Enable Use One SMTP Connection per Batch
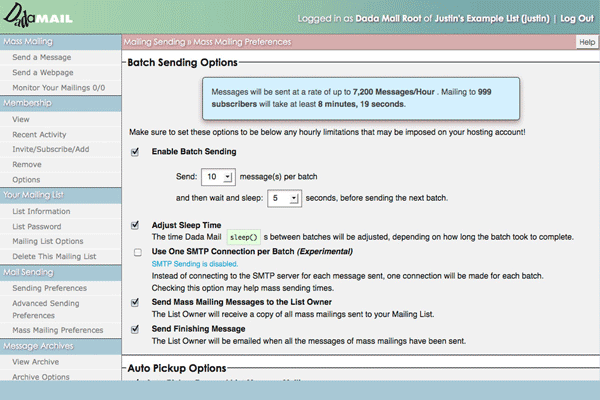This screenshot has width=600, height=400. point(135,250)
